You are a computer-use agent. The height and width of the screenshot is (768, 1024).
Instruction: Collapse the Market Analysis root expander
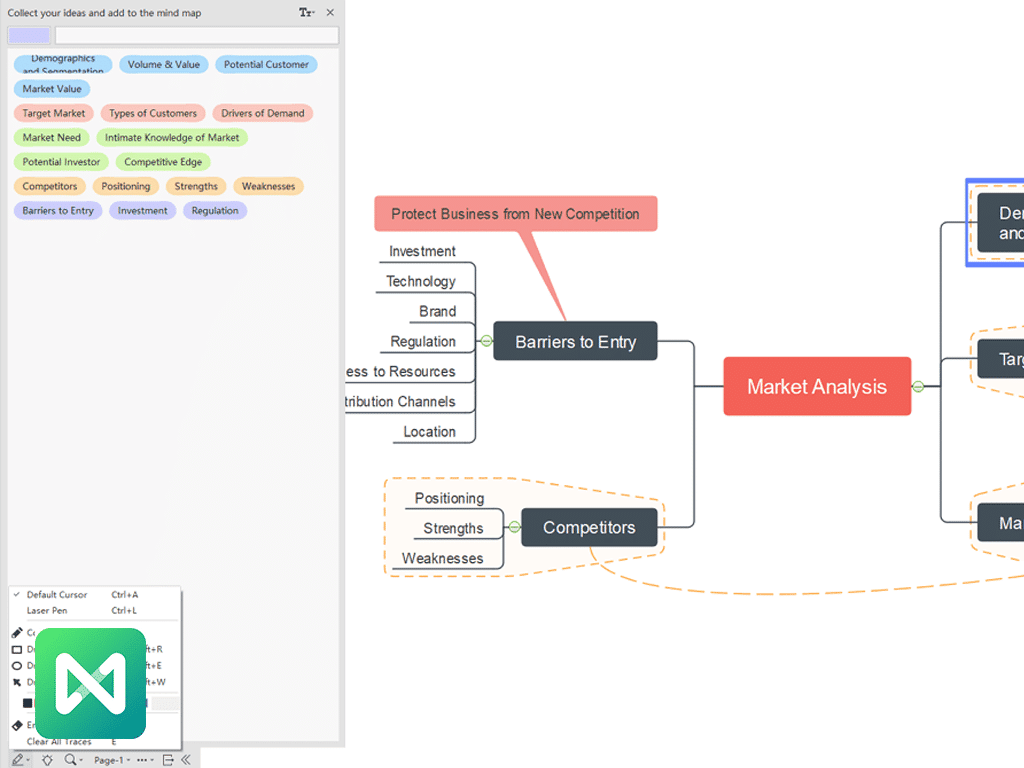tap(918, 386)
